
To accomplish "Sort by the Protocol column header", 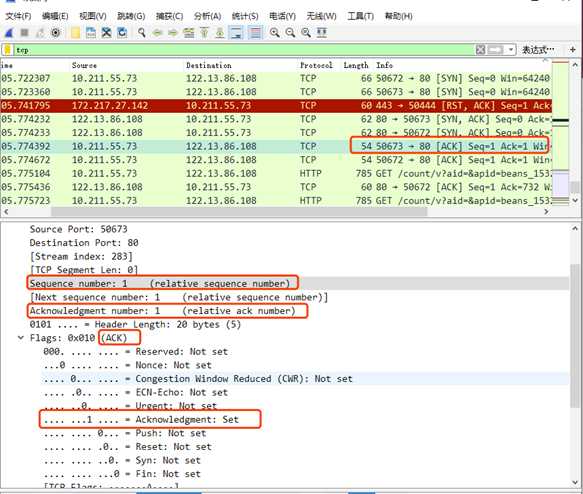I will click(316, 65).
